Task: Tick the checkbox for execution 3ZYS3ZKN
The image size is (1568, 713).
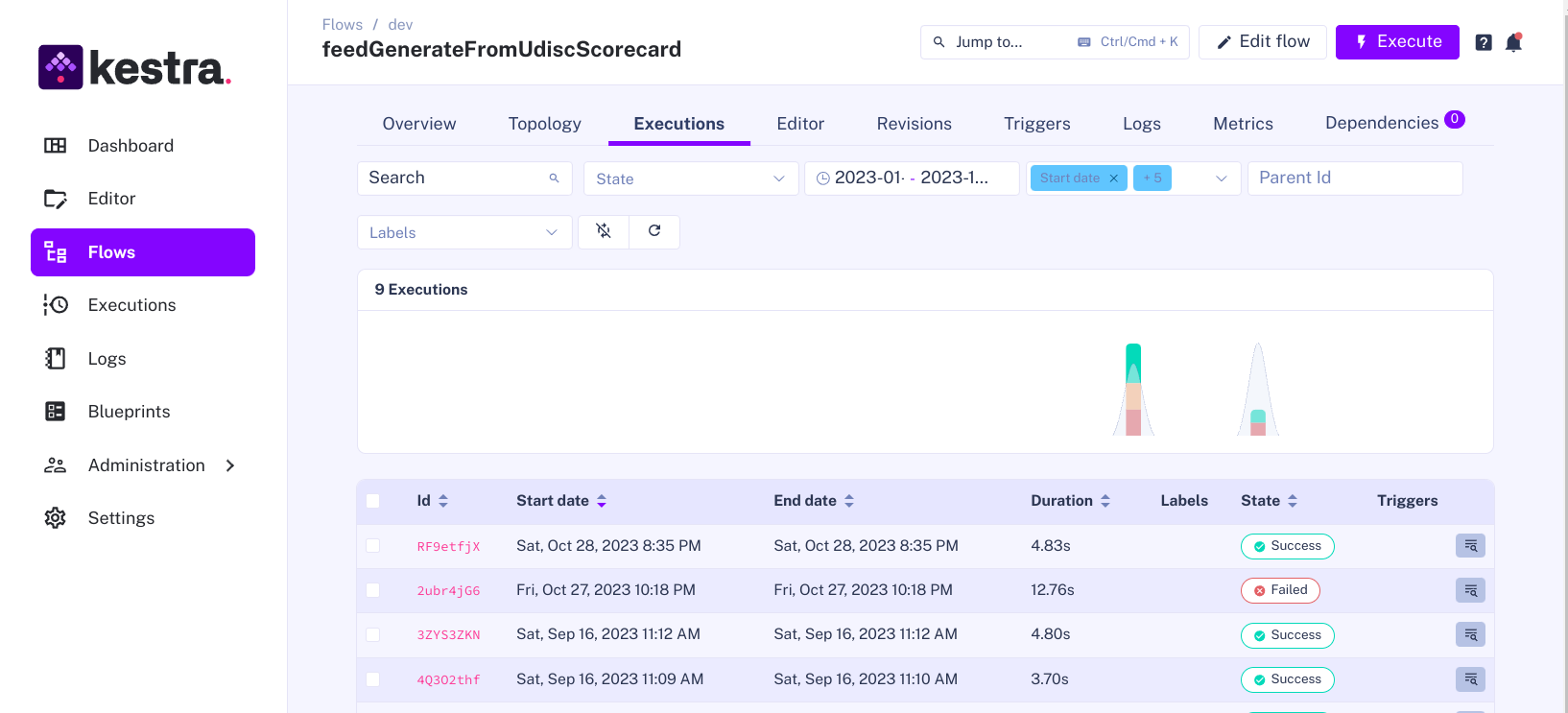Action: (373, 635)
